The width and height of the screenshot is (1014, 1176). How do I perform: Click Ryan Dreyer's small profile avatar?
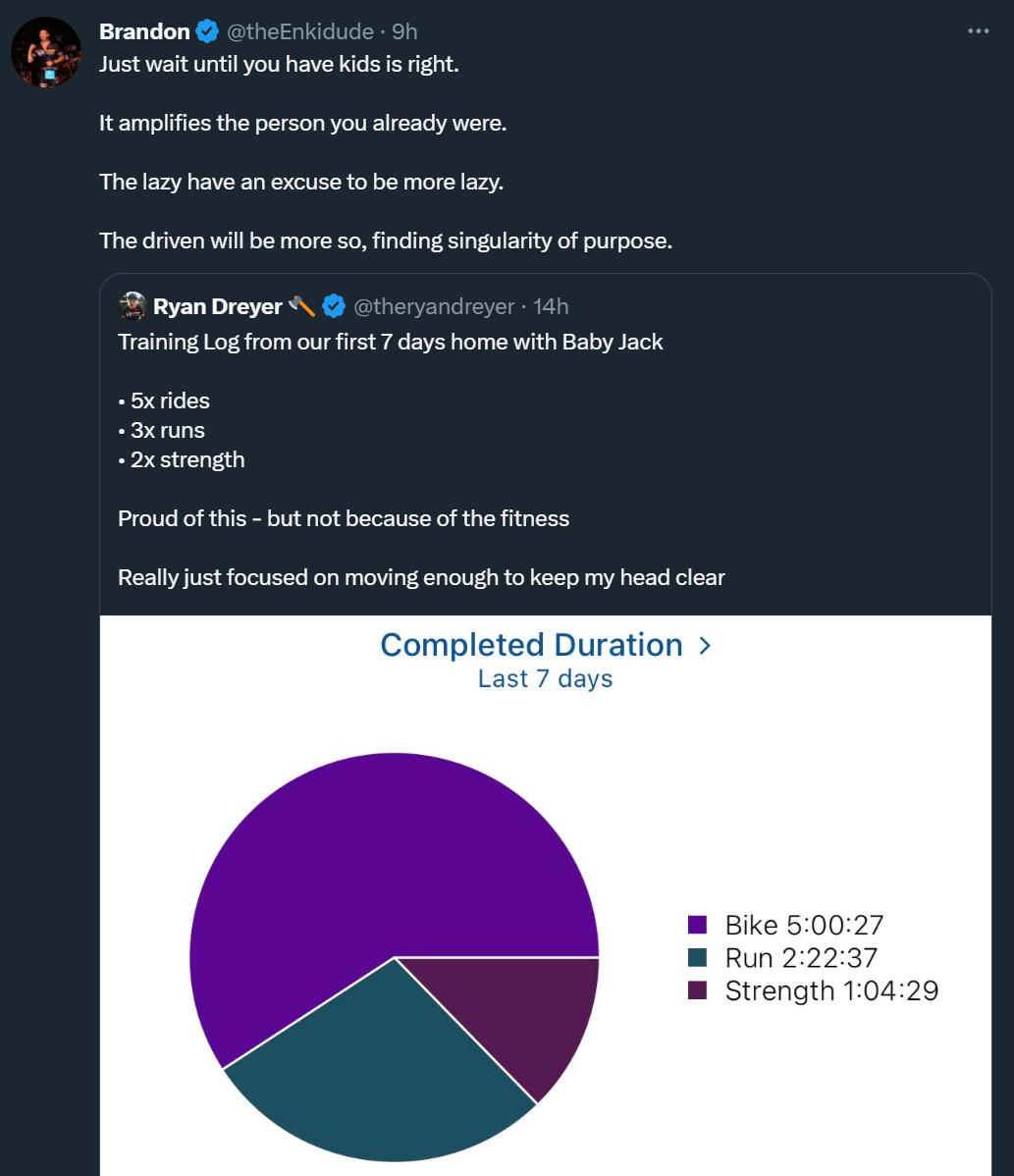(133, 306)
